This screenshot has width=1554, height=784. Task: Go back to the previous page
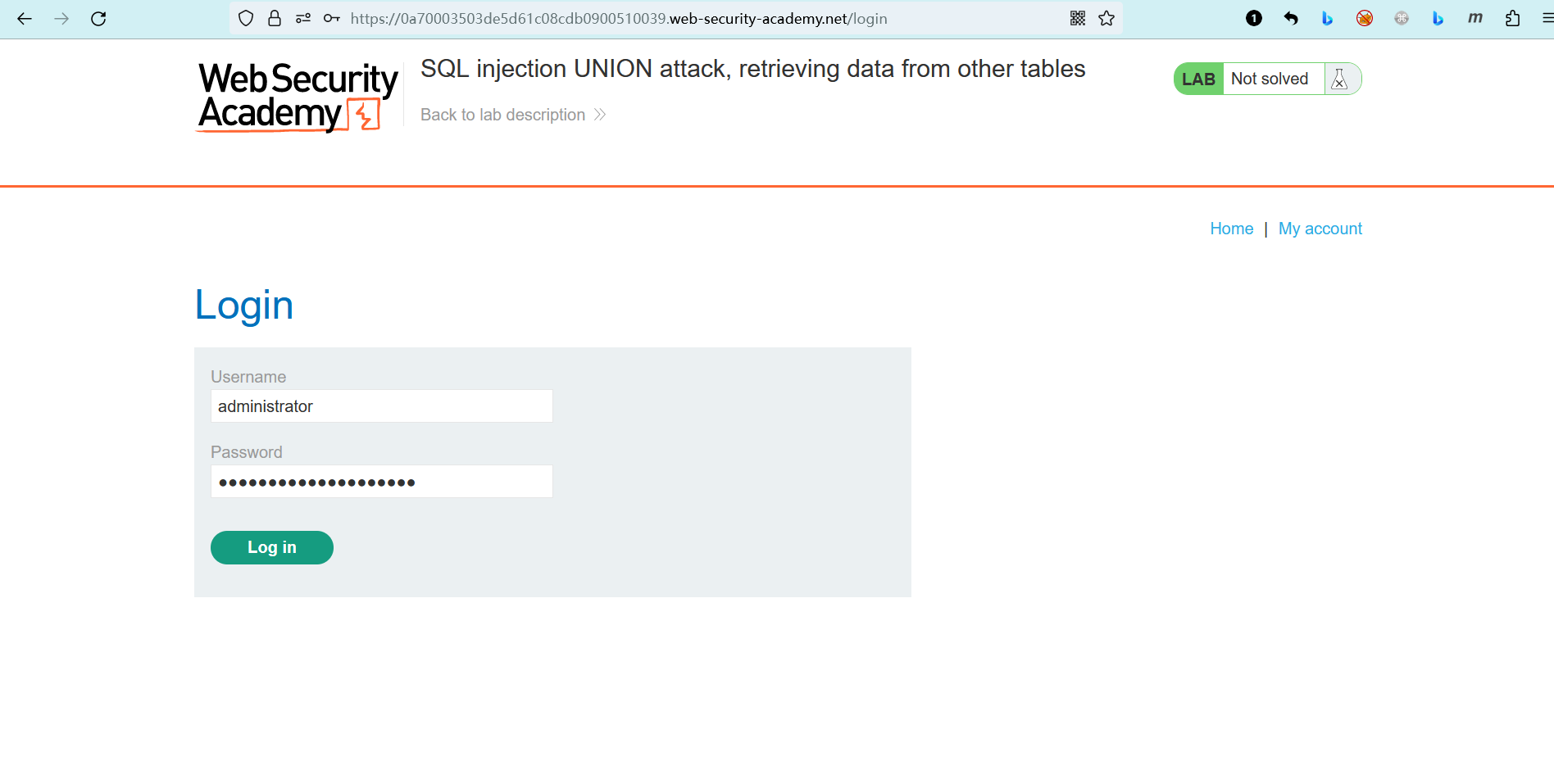pos(25,18)
